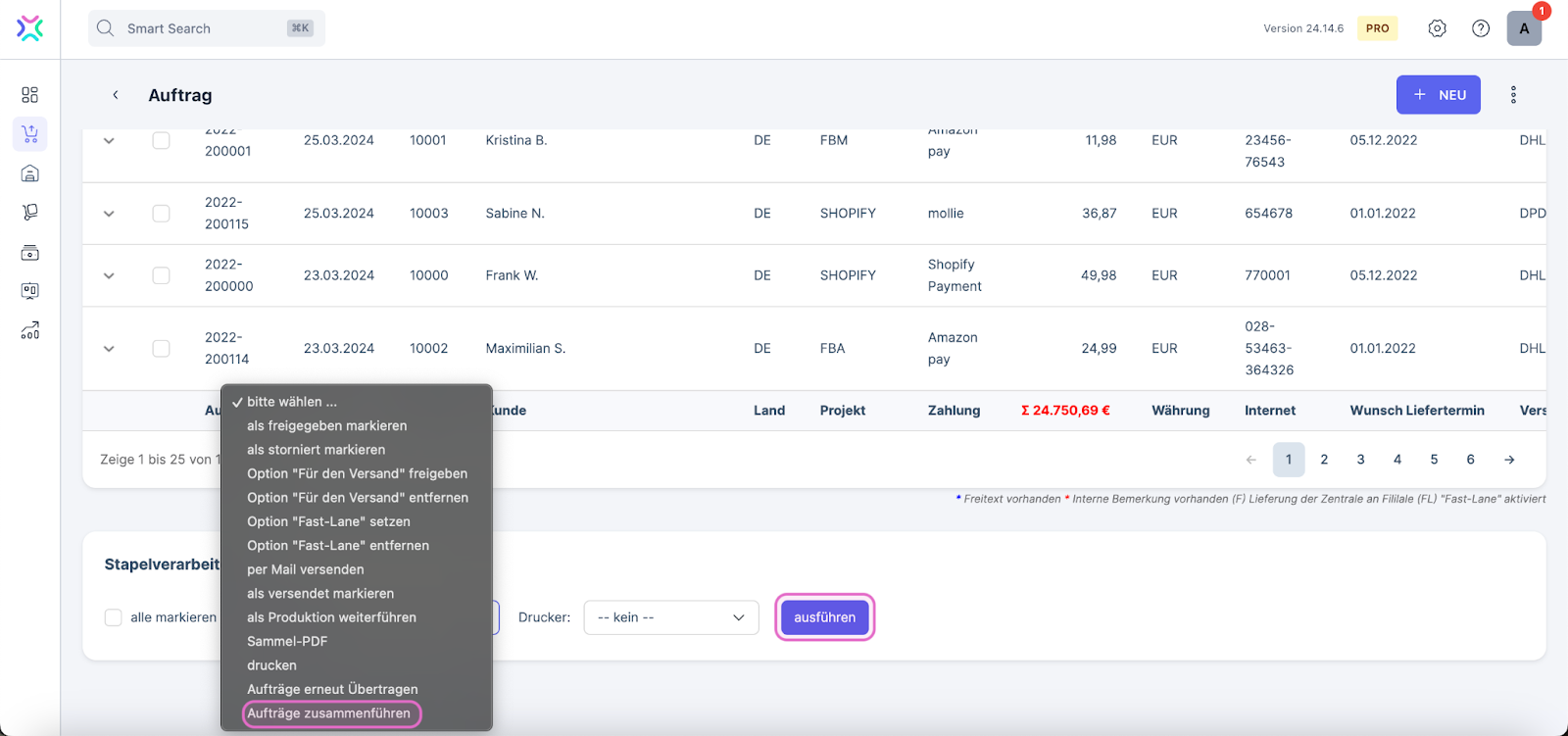The width and height of the screenshot is (1568, 736).
Task: Open the three-dot more options menu
Action: 1513,95
